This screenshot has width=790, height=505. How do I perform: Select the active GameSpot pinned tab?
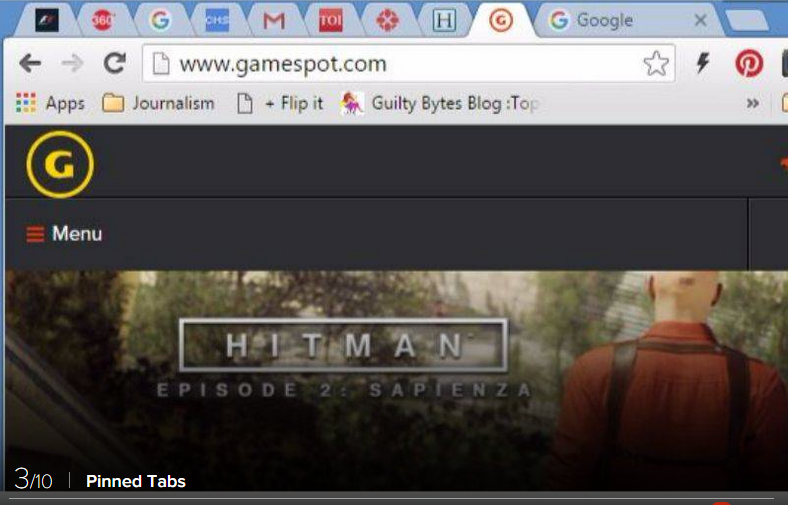pyautogui.click(x=501, y=21)
